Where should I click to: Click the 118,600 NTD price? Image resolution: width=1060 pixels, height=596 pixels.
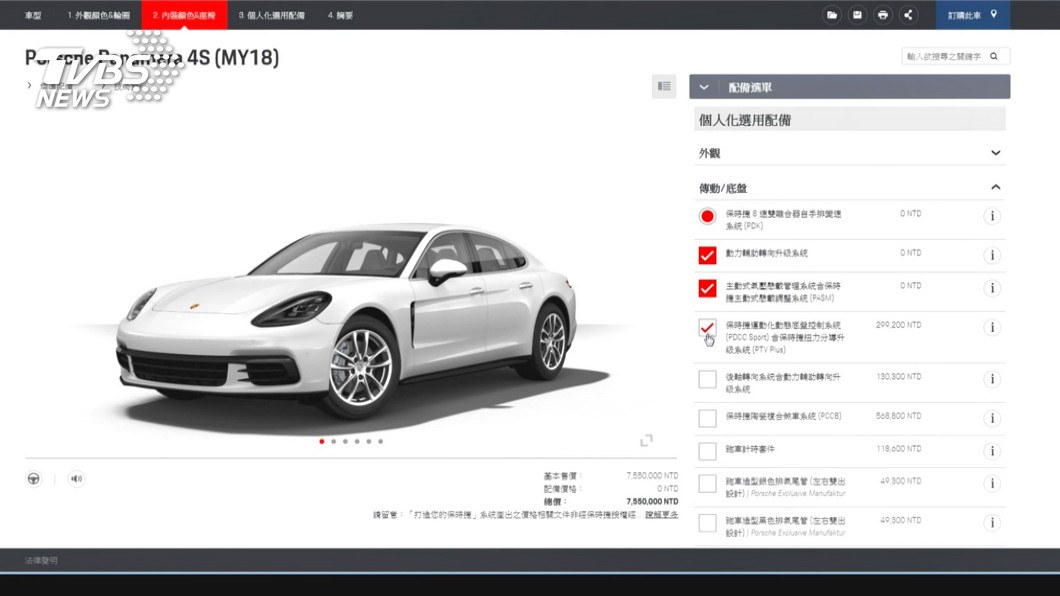point(898,449)
